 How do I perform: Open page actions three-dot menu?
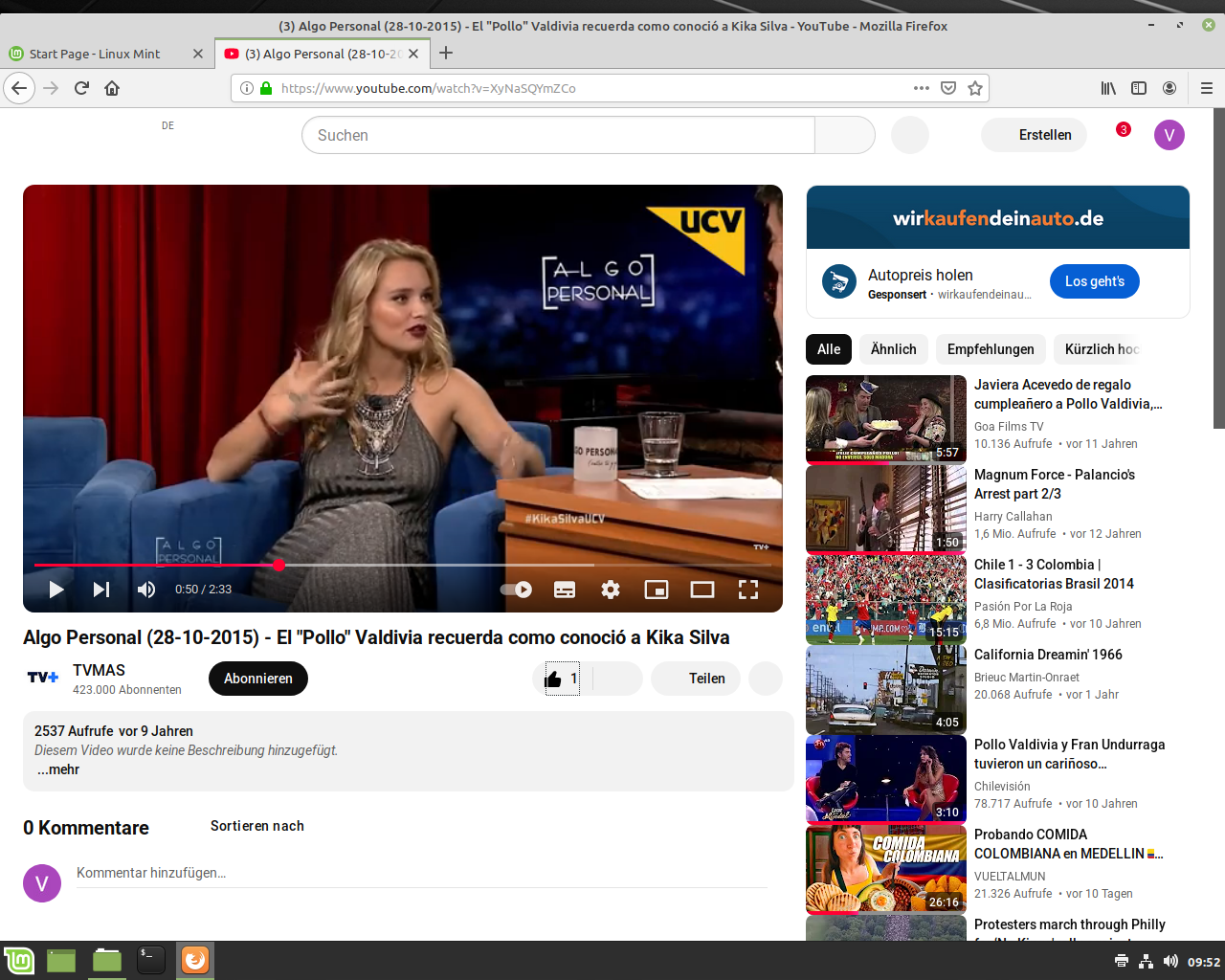tap(922, 88)
